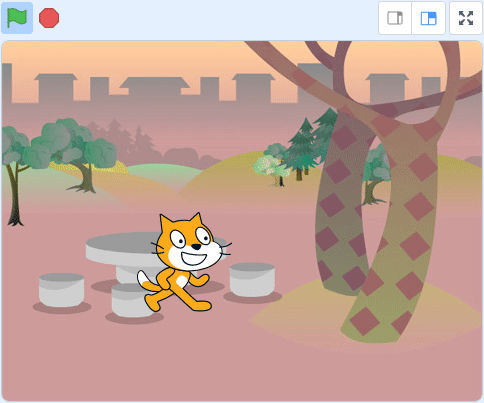Stop the project with red stop sign
This screenshot has width=484, height=403.
click(49, 18)
